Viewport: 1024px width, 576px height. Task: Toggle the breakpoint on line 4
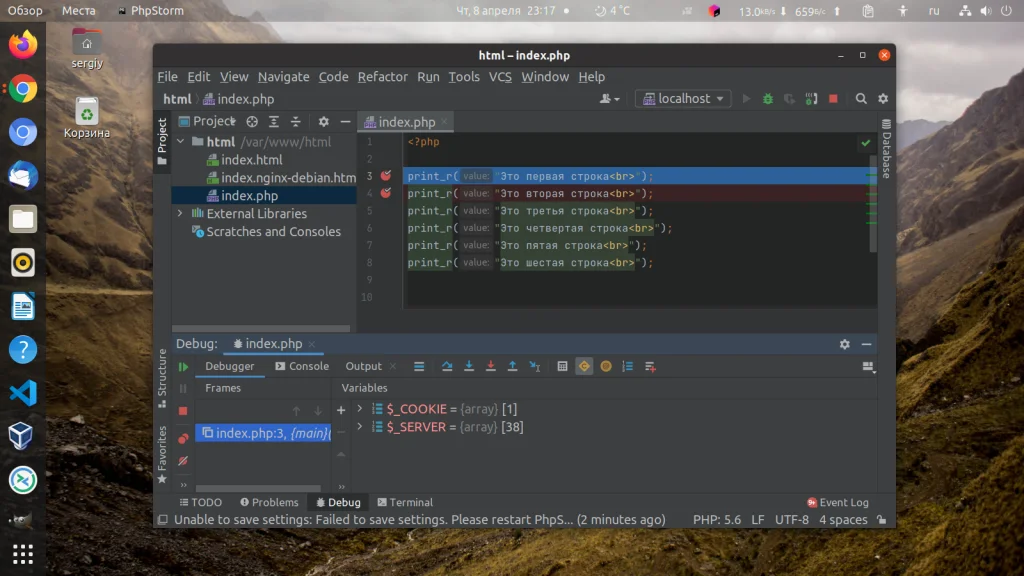(386, 193)
